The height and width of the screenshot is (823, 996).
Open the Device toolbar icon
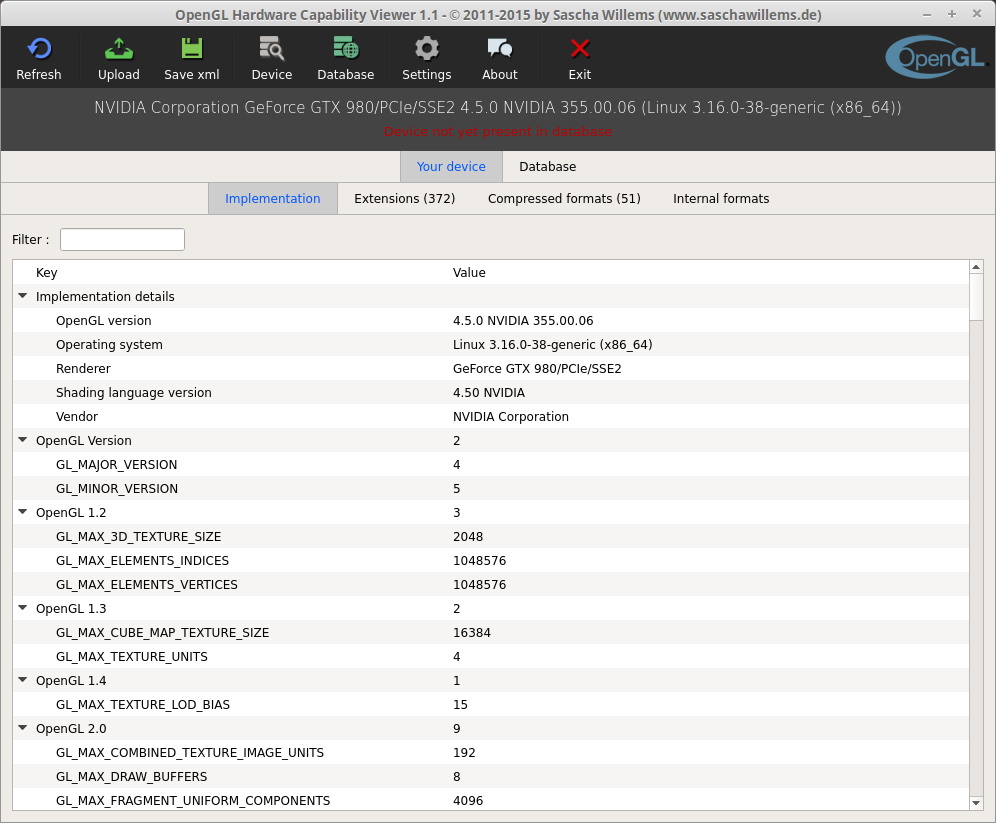pyautogui.click(x=271, y=49)
